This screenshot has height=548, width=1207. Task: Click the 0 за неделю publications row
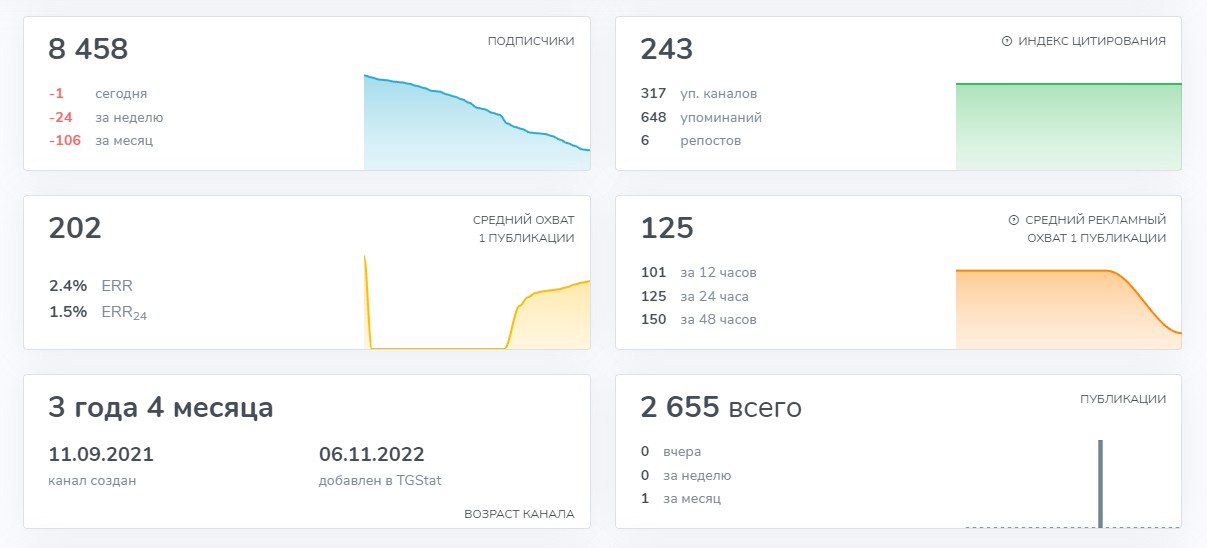point(686,475)
